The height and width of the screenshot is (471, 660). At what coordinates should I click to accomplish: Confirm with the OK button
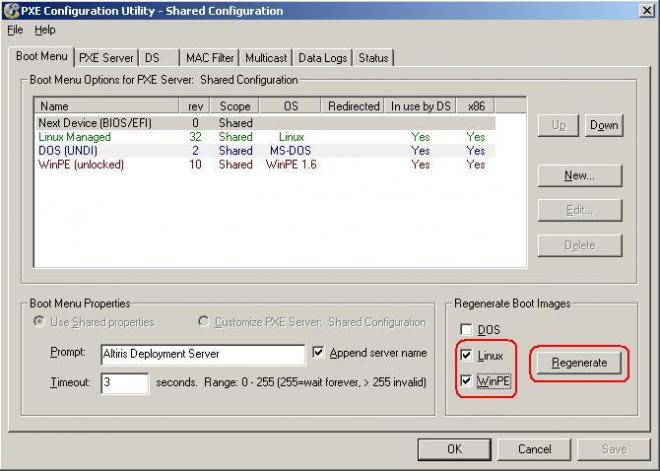pos(454,449)
